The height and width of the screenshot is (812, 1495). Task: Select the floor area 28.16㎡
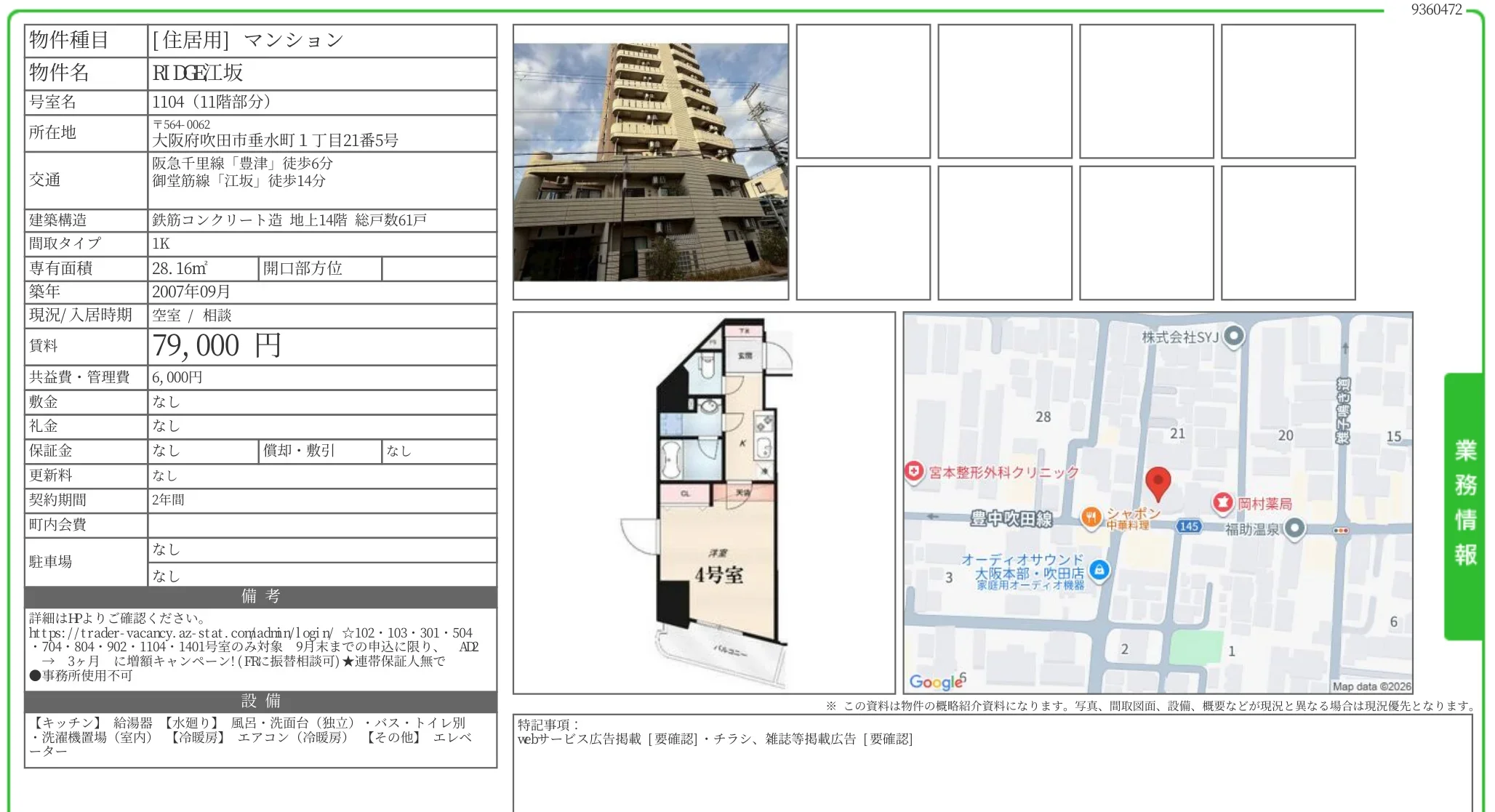click(180, 269)
